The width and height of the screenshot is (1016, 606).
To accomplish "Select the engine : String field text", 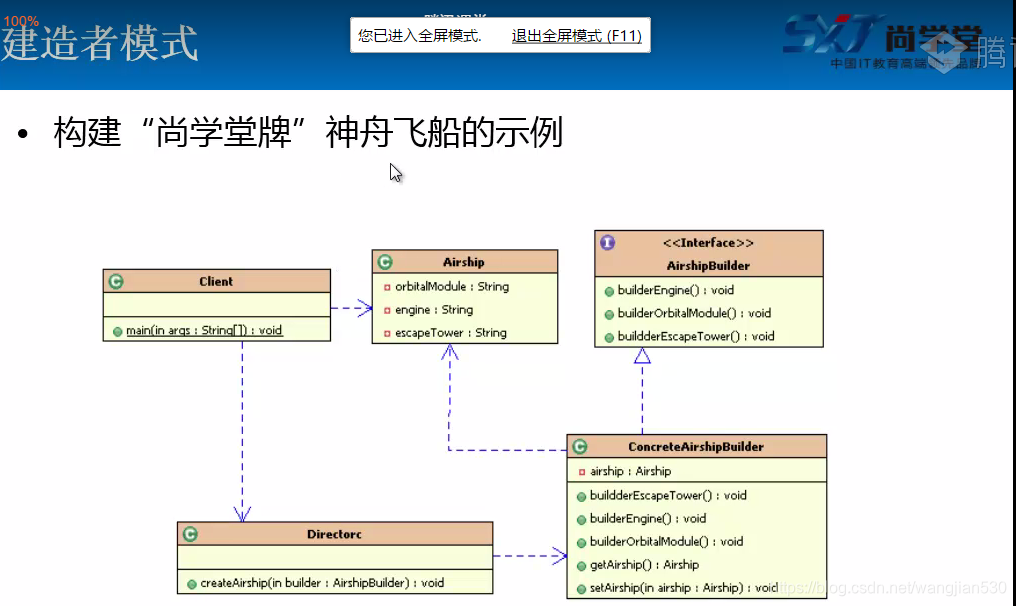I will [x=434, y=310].
